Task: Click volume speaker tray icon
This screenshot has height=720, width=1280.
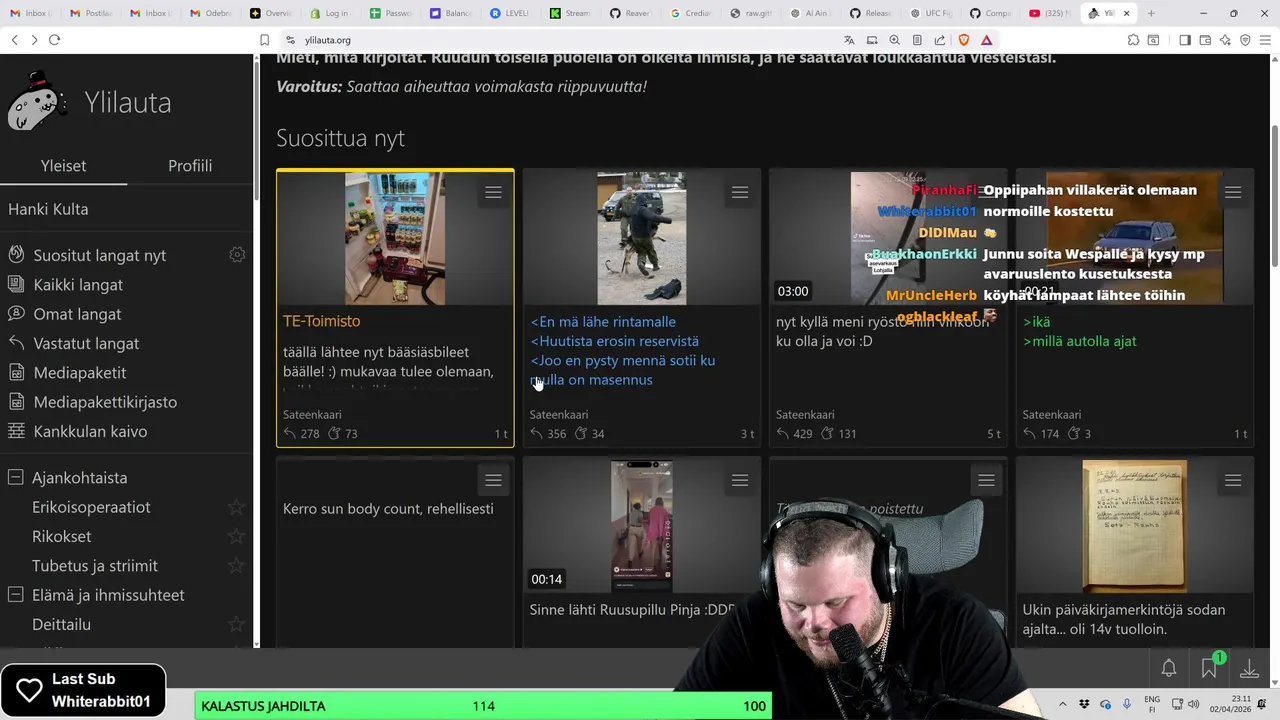Action: coord(1195,704)
